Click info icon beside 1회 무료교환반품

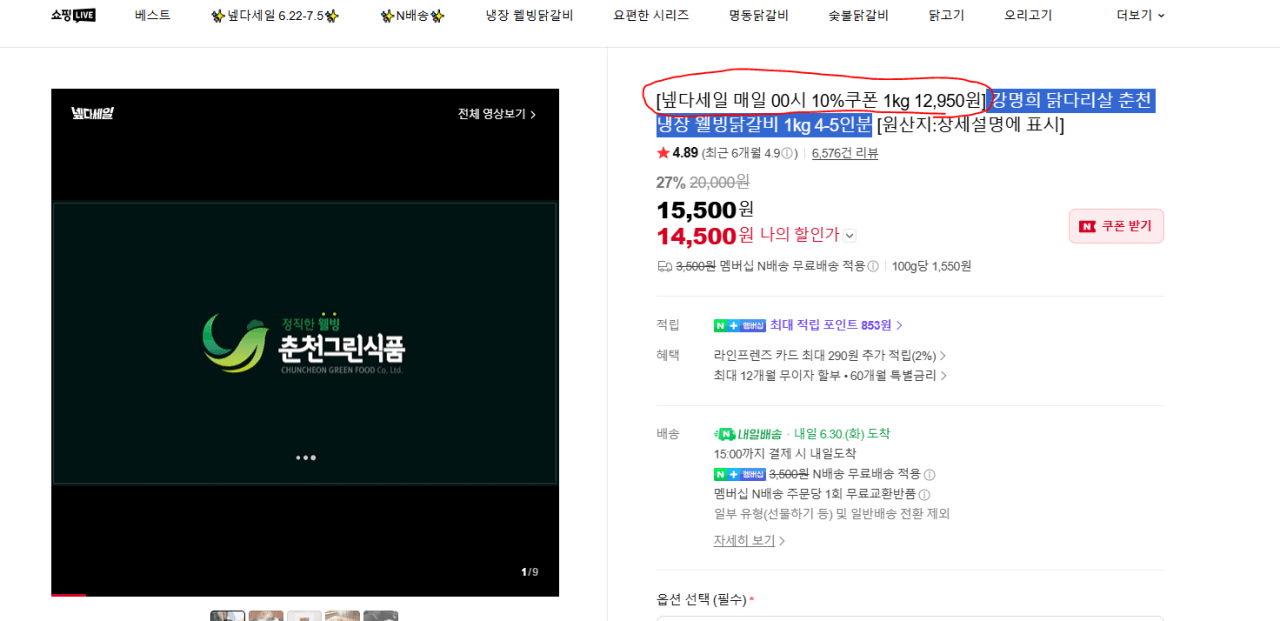(924, 494)
